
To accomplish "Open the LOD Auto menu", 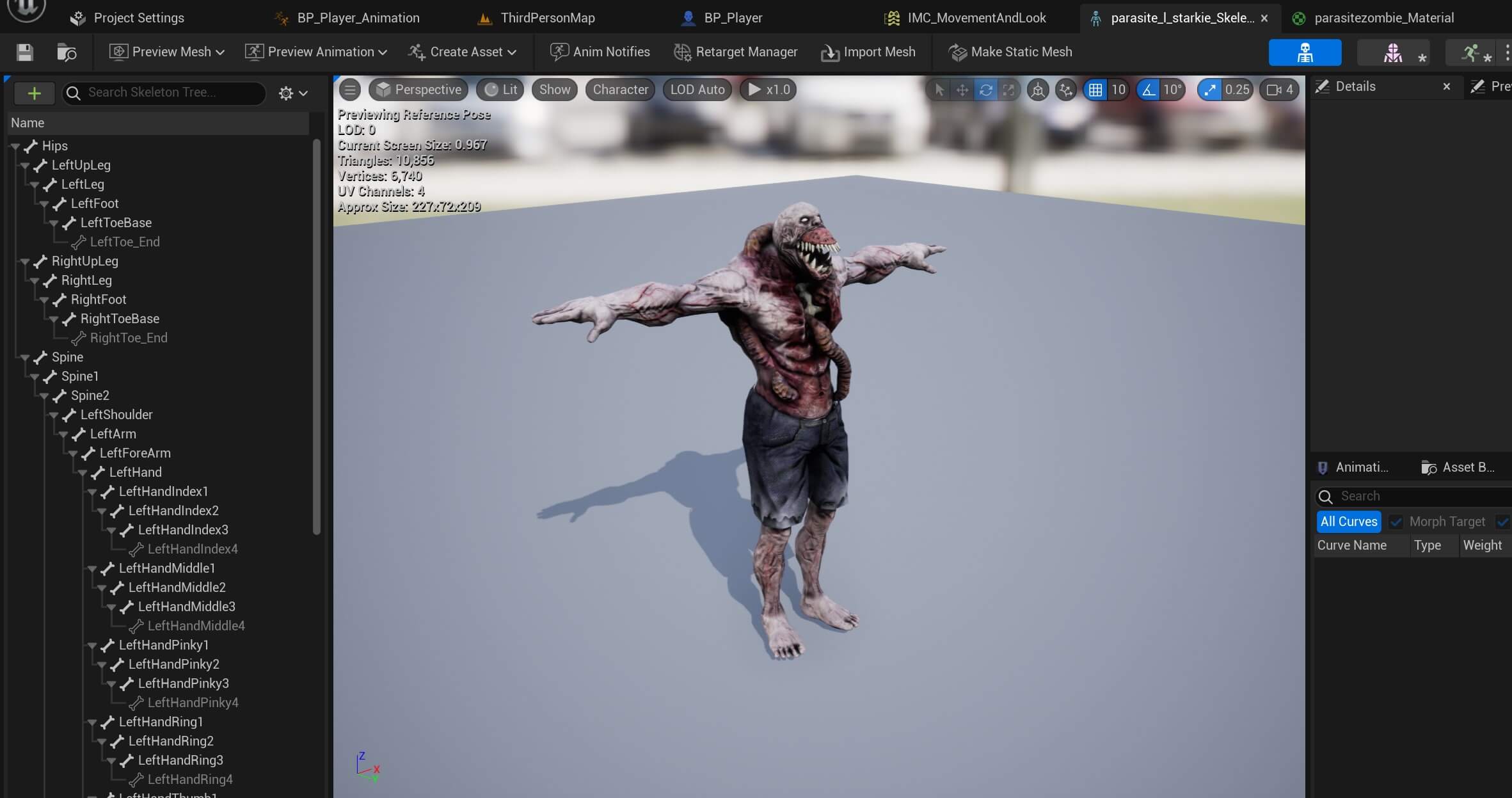I will click(697, 90).
